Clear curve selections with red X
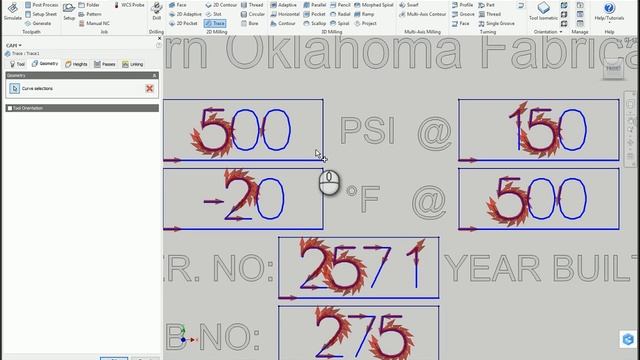 [149, 89]
